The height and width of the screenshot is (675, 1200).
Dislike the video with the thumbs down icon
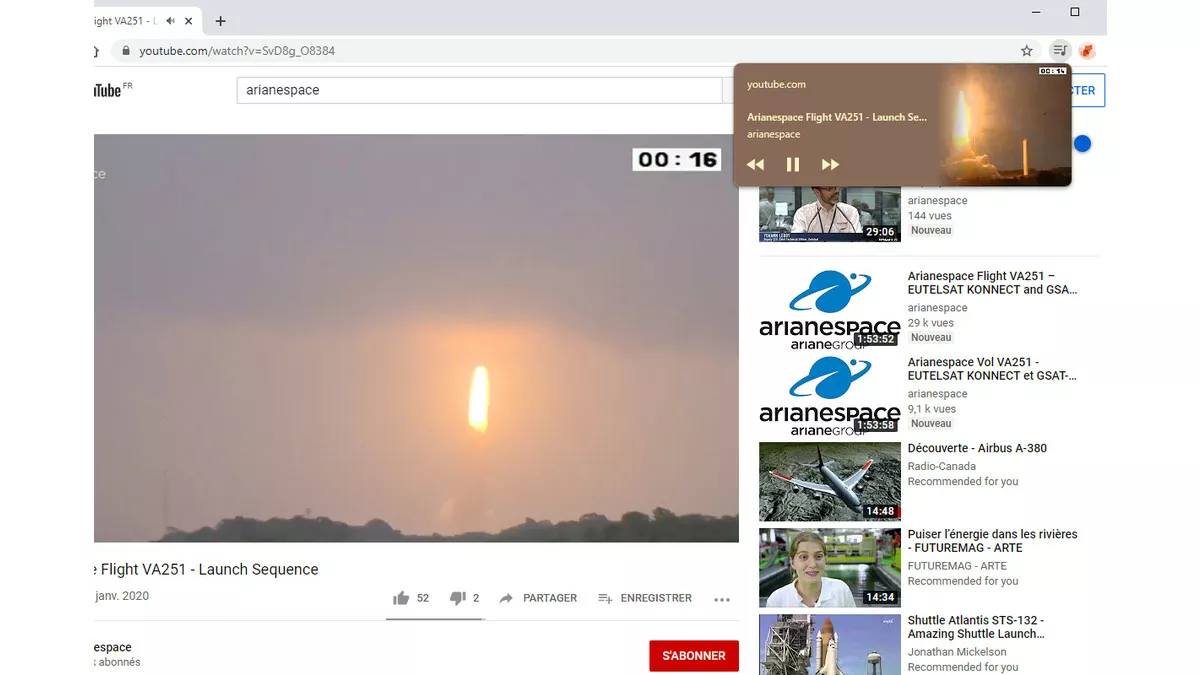(456, 597)
